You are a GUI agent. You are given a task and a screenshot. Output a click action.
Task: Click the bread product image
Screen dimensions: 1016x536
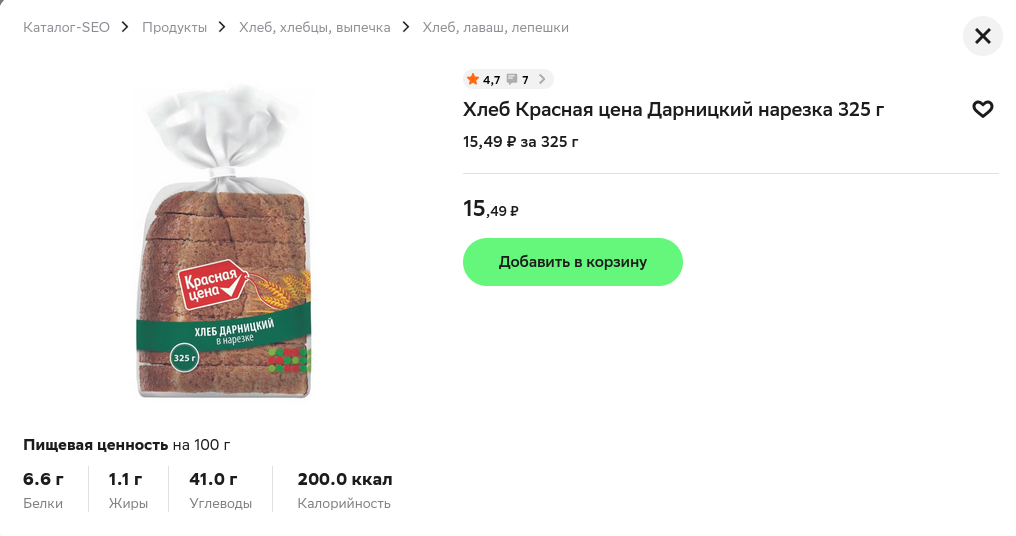click(x=225, y=241)
